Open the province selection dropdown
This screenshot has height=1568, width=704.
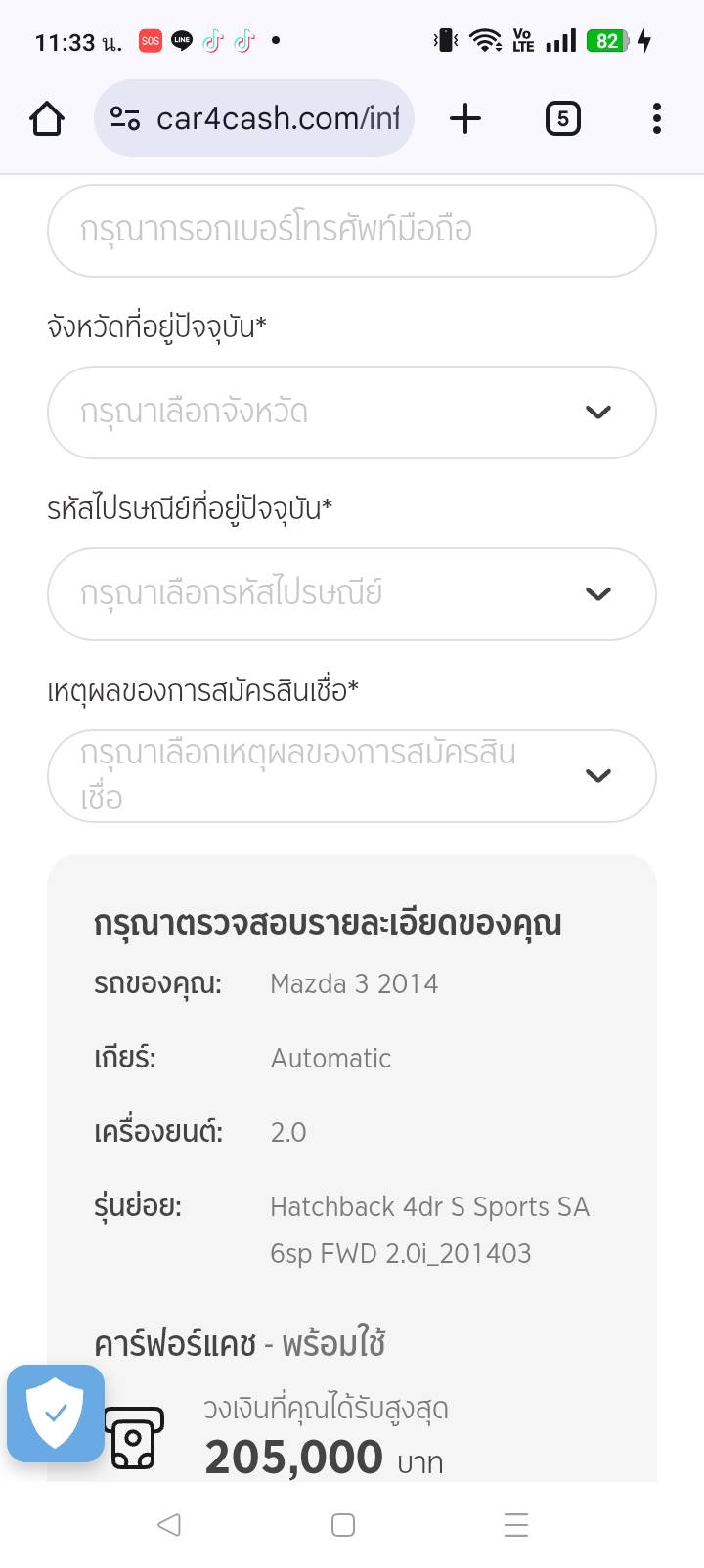tap(332, 413)
